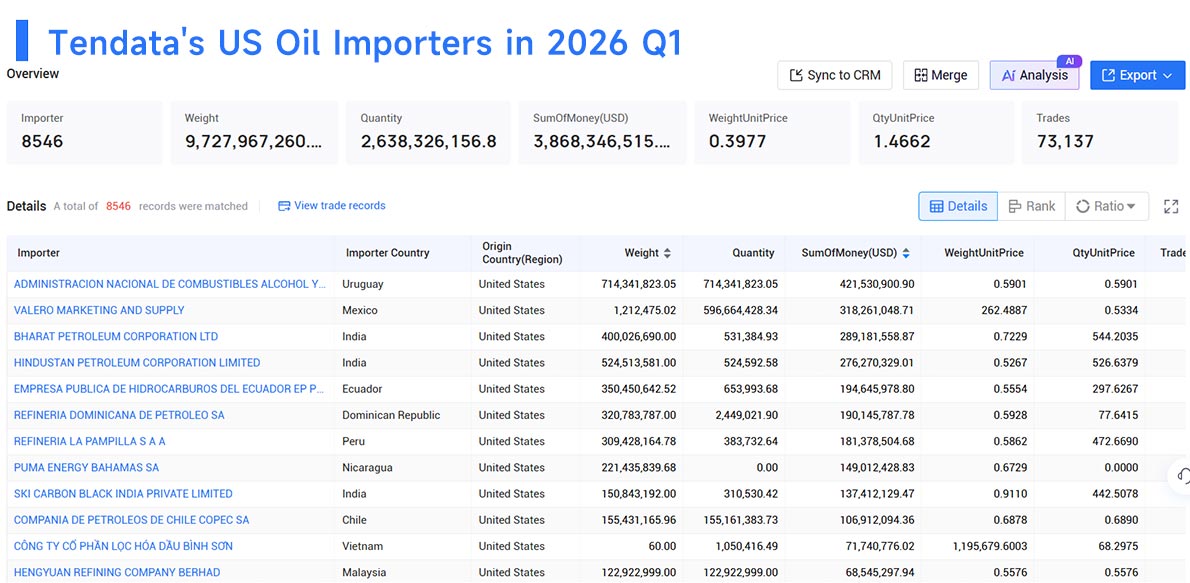This screenshot has width=1190, height=583.
Task: Open importer BHARAT PETROLEUM CORPORATION LTD
Action: pos(116,336)
